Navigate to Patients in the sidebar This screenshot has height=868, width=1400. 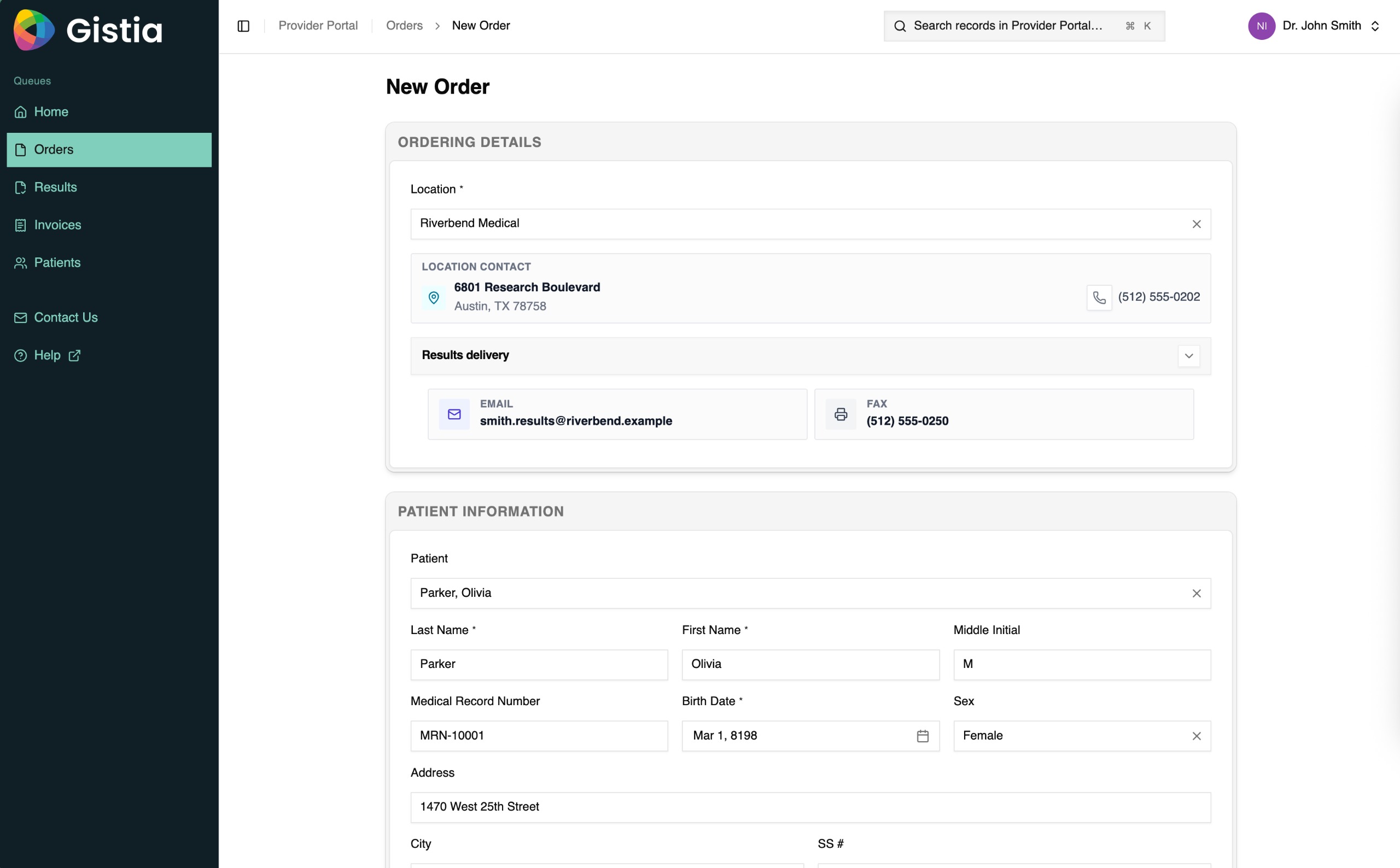tap(109, 263)
